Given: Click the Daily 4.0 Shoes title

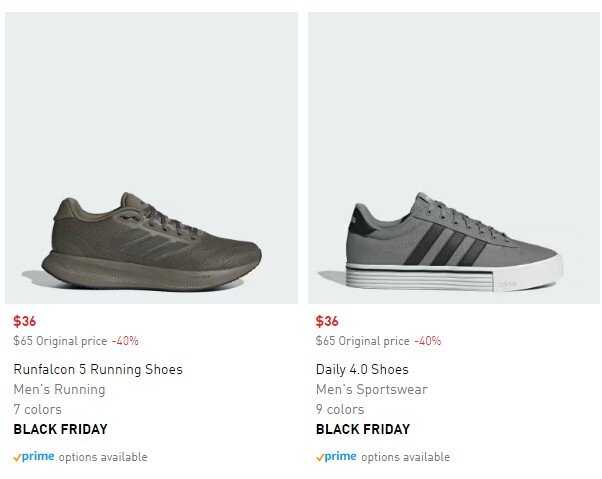Looking at the screenshot, I should 362,370.
